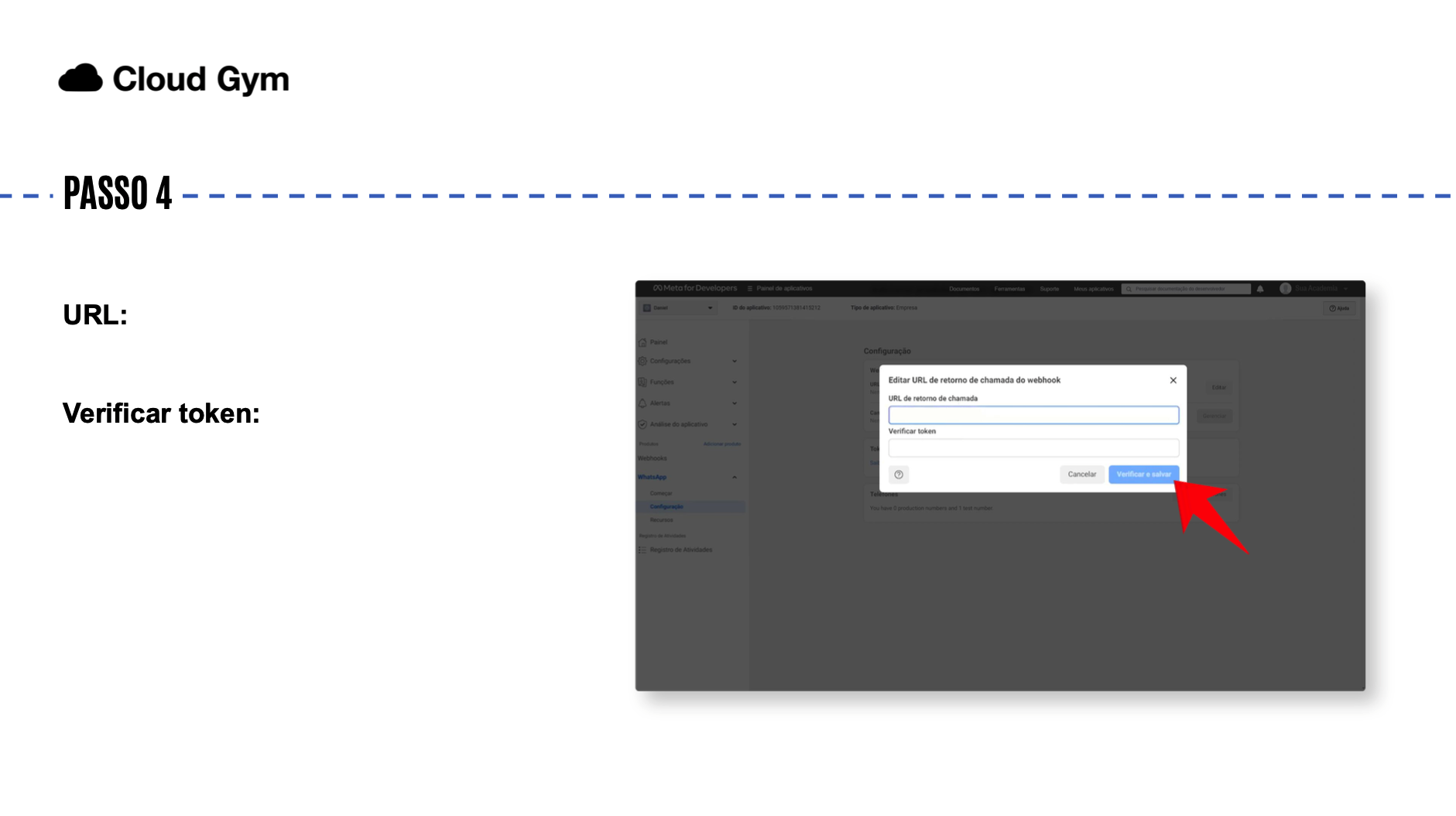
Task: Collapse the WhatsApp sidebar section
Action: coord(735,477)
